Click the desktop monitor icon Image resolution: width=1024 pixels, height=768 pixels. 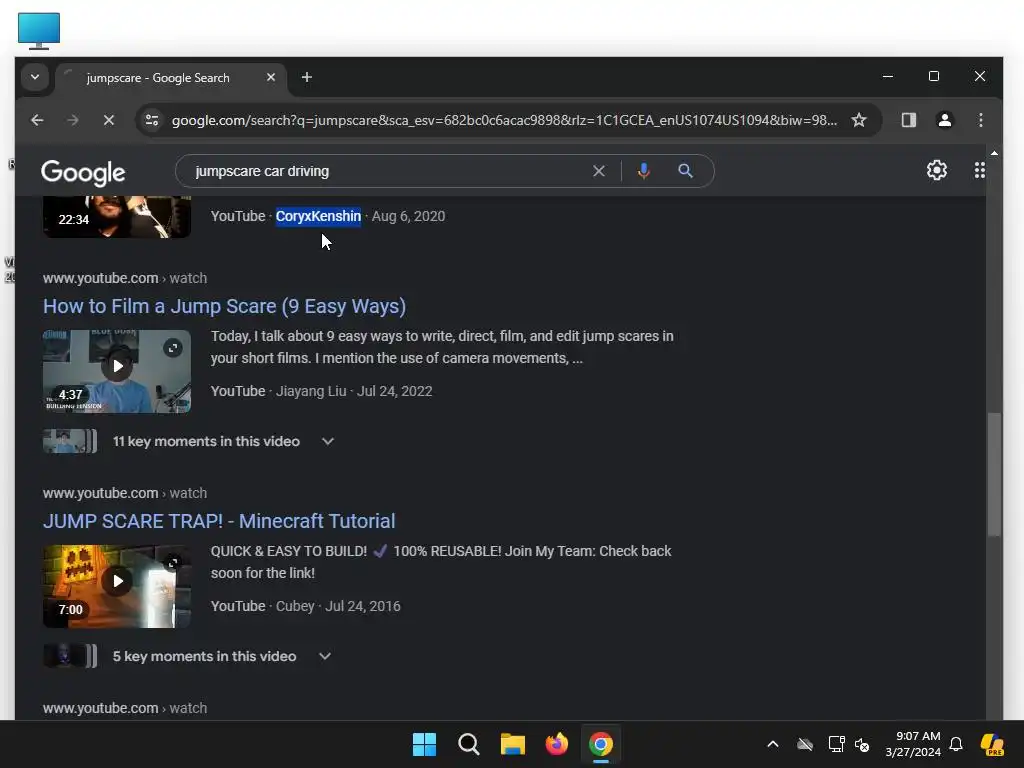point(39,30)
